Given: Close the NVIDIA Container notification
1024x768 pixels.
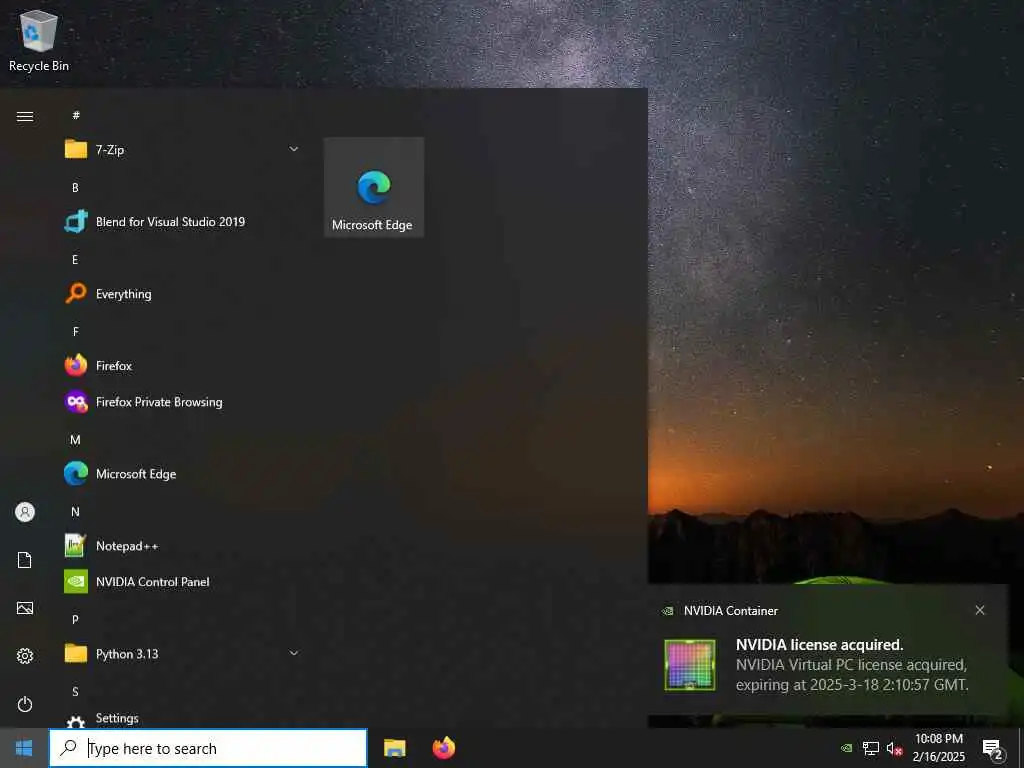Looking at the screenshot, I should tap(980, 610).
